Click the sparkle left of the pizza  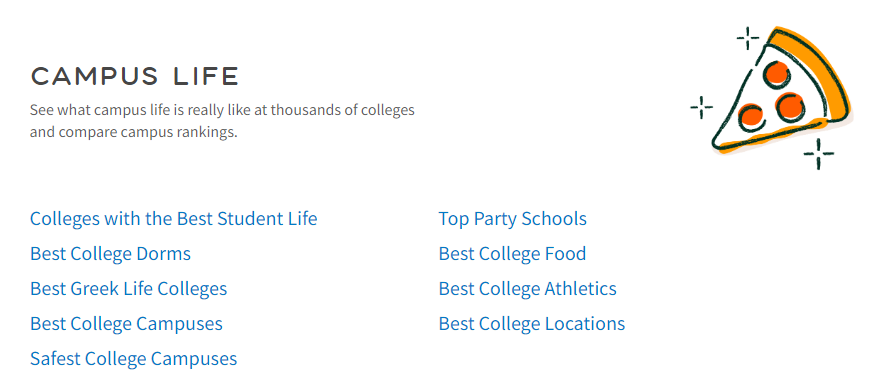tap(701, 107)
